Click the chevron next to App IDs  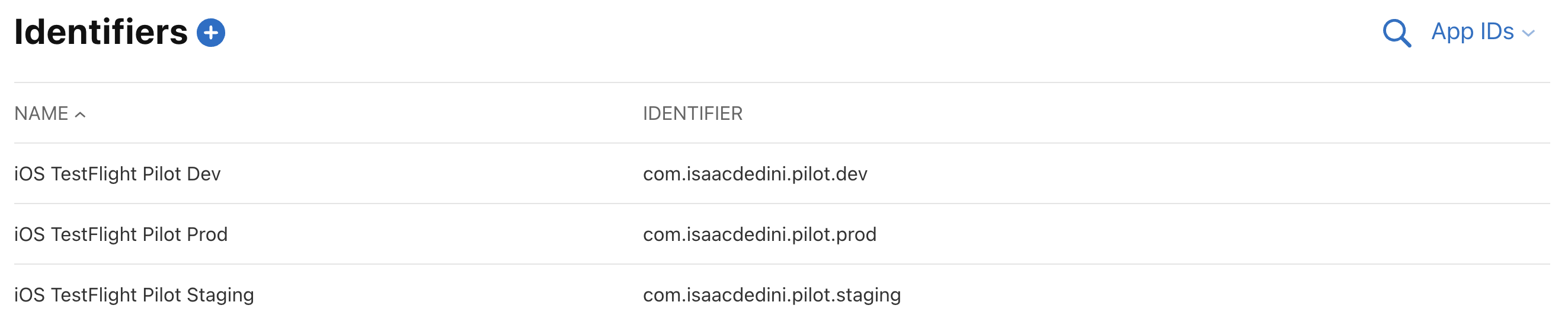[x=1528, y=34]
